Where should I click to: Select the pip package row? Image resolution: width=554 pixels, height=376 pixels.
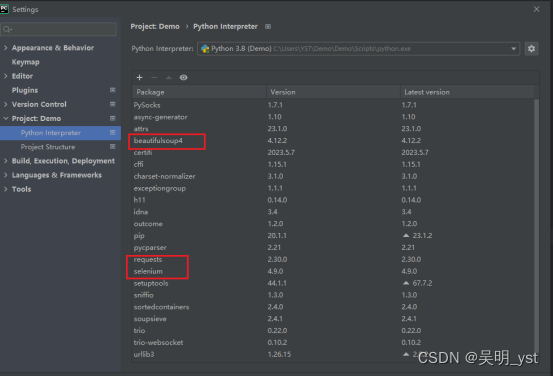(x=333, y=236)
